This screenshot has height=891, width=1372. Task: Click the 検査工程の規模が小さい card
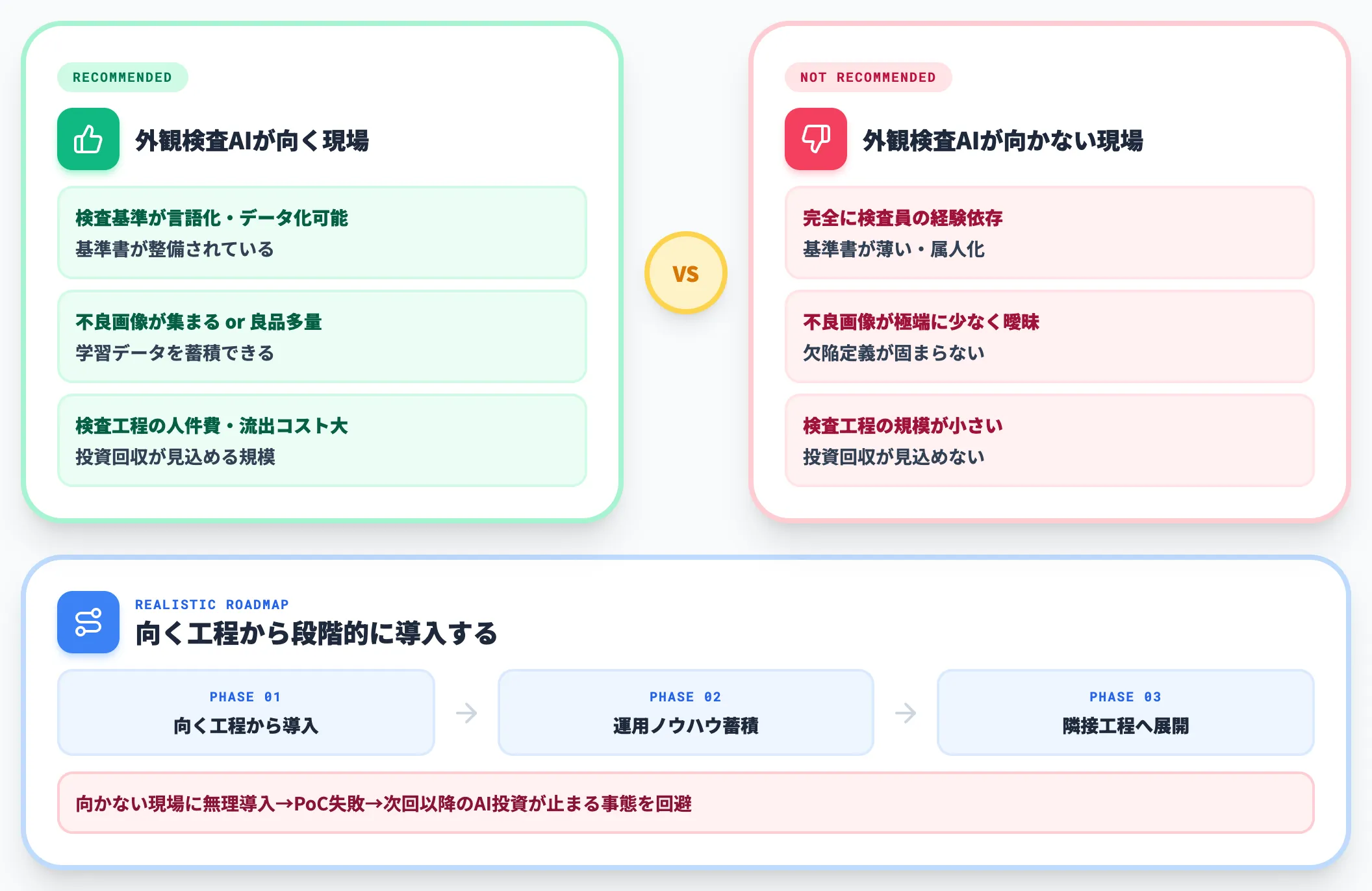point(1050,440)
